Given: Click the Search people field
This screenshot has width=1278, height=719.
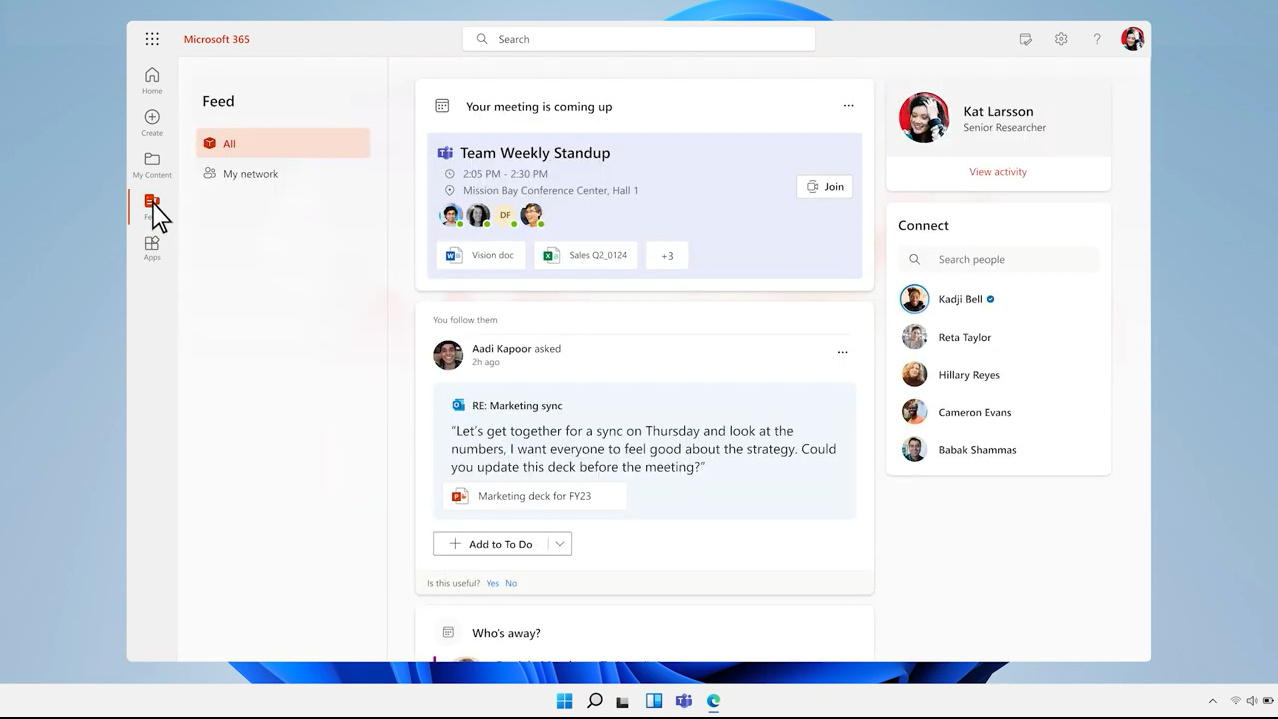Looking at the screenshot, I should (x=998, y=259).
